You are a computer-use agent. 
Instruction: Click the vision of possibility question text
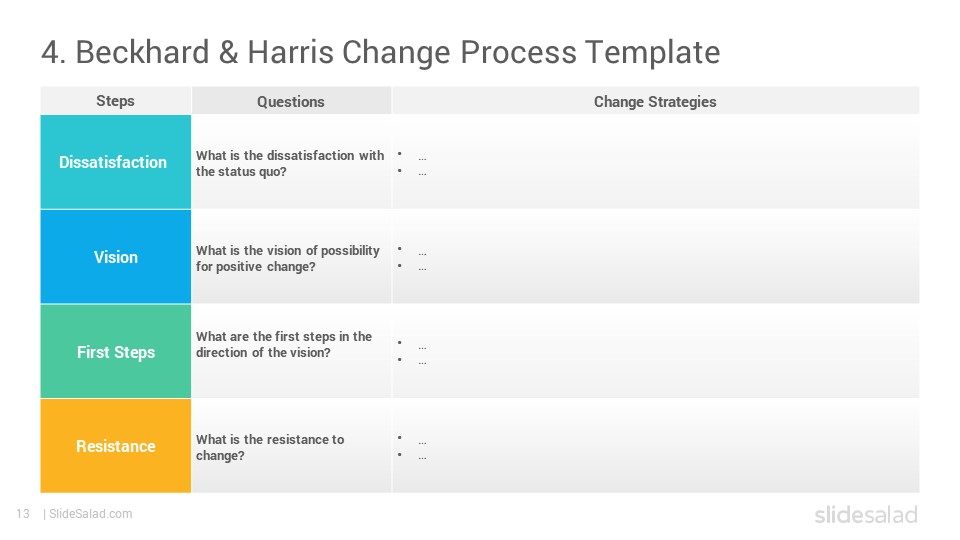tap(288, 258)
